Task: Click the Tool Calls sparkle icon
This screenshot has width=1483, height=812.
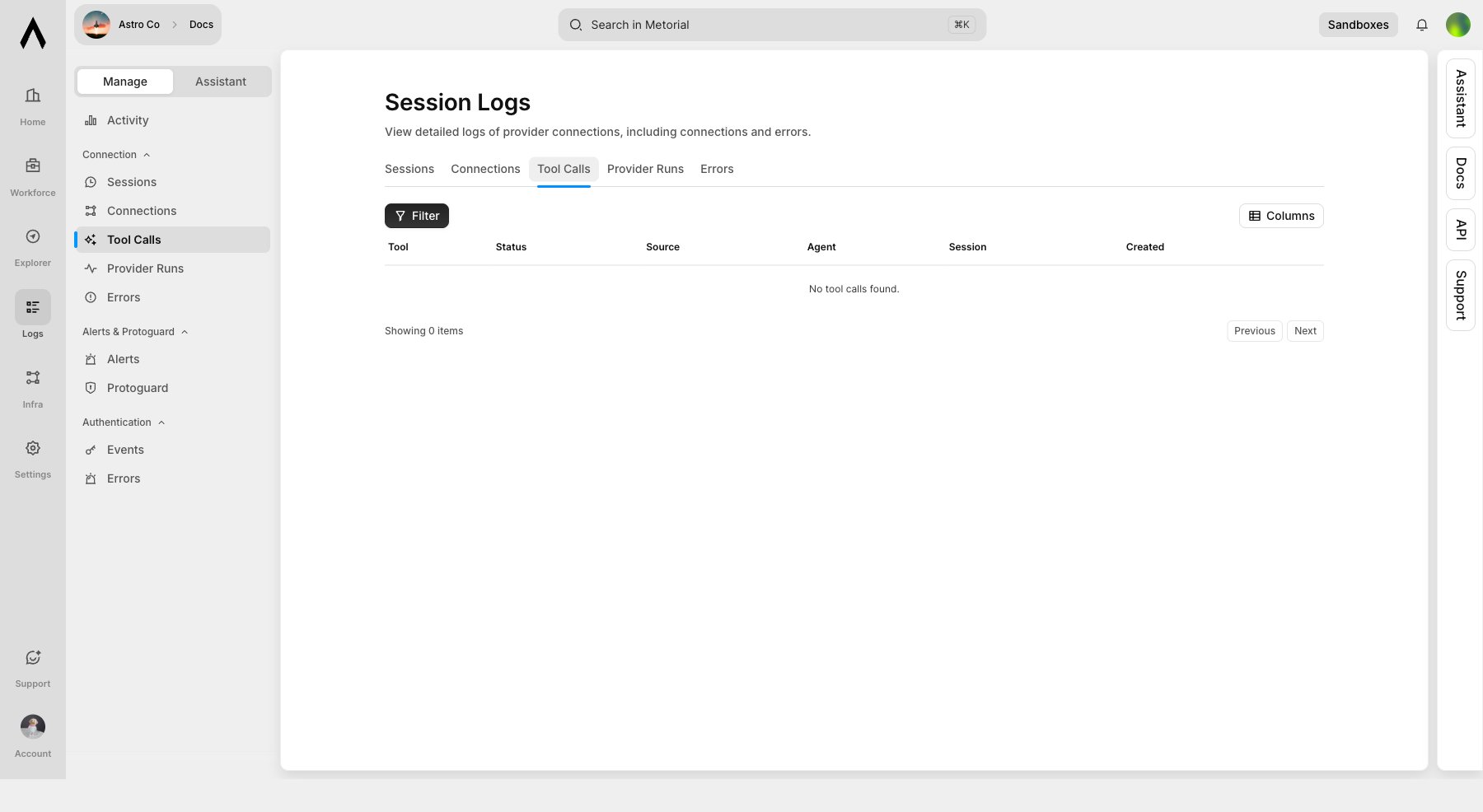Action: coord(91,240)
